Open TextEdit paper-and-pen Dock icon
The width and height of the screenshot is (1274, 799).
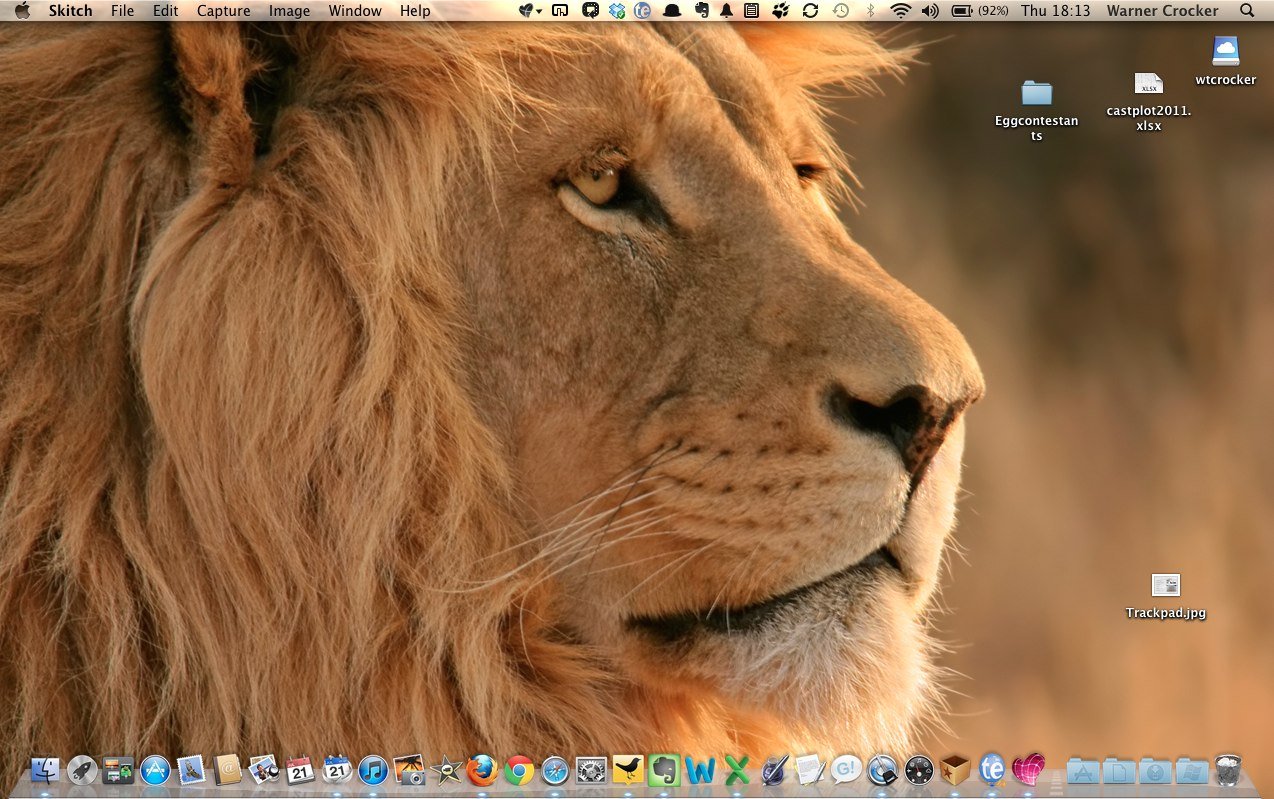tap(810, 770)
